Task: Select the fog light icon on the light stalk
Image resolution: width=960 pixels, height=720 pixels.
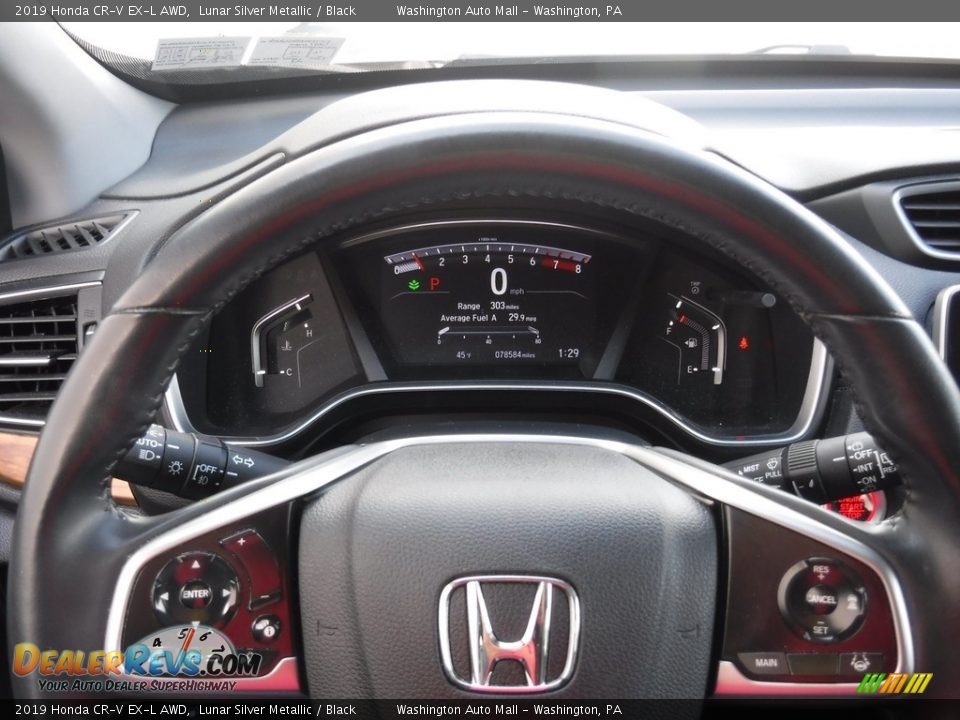Action: 203,480
